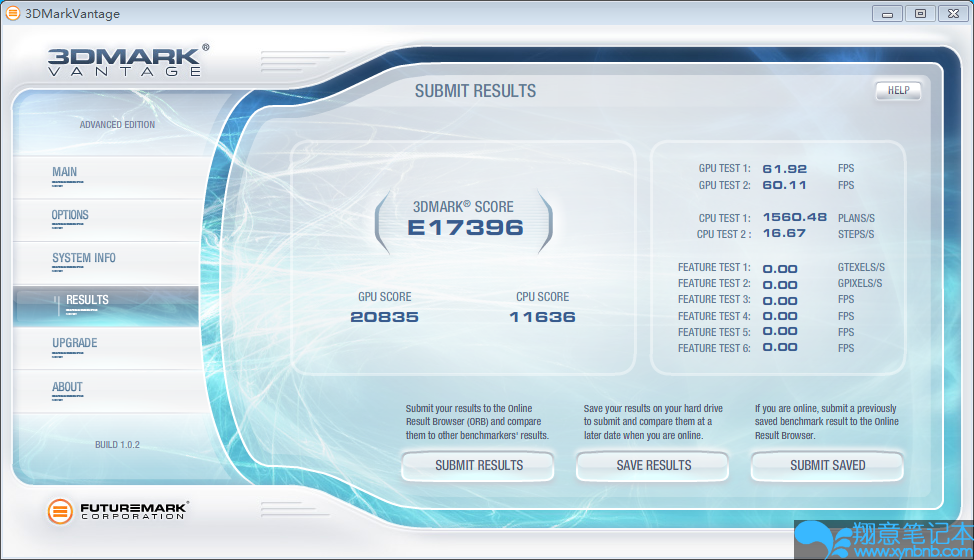Viewport: 974px width, 560px height.
Task: Click the Futuremark Corporation logo icon
Action: [x=60, y=511]
